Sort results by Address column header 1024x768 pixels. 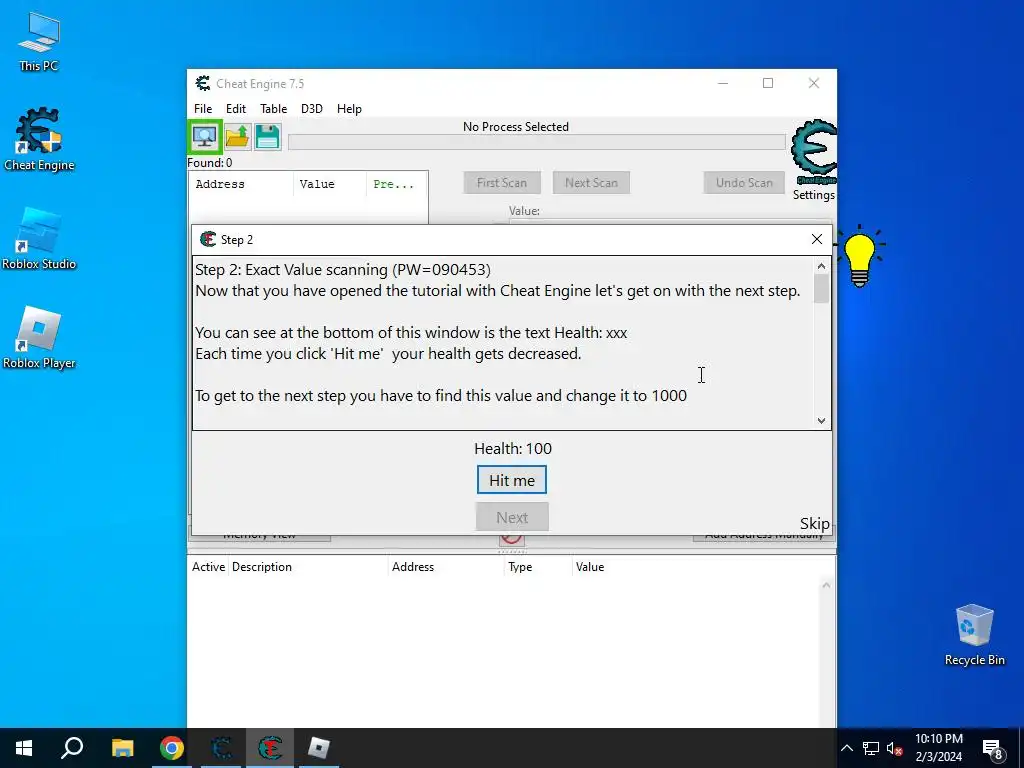(242, 184)
